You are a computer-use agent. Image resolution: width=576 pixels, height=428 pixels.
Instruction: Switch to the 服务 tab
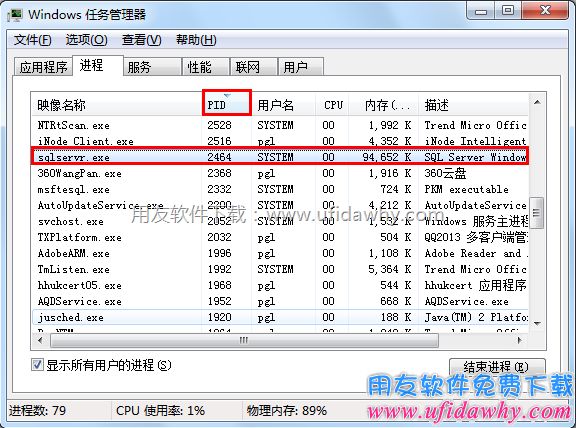pos(152,67)
